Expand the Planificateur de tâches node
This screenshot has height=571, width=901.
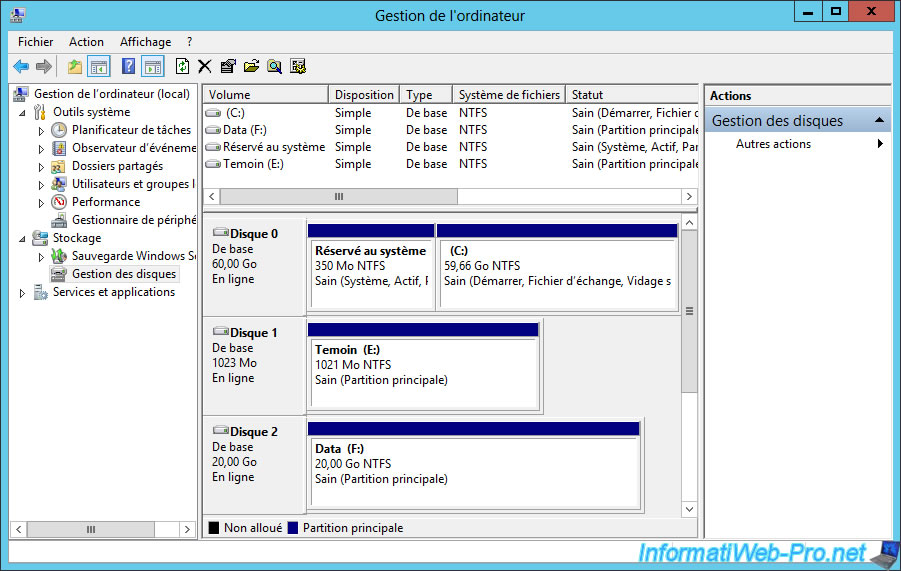click(x=41, y=131)
